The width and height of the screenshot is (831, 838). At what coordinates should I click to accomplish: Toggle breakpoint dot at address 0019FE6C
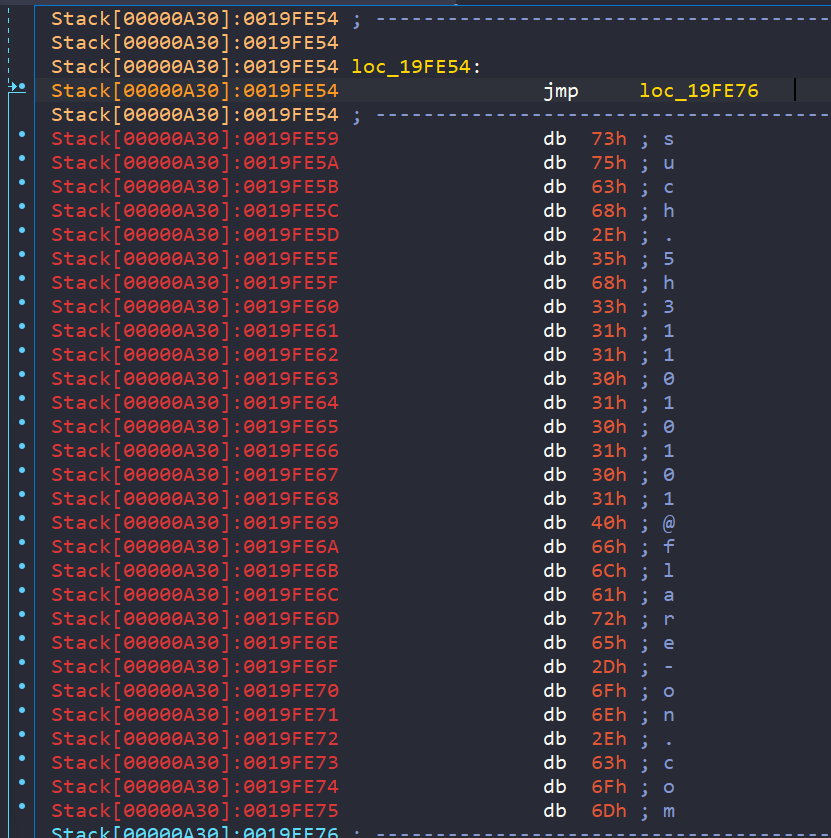tap(22, 591)
